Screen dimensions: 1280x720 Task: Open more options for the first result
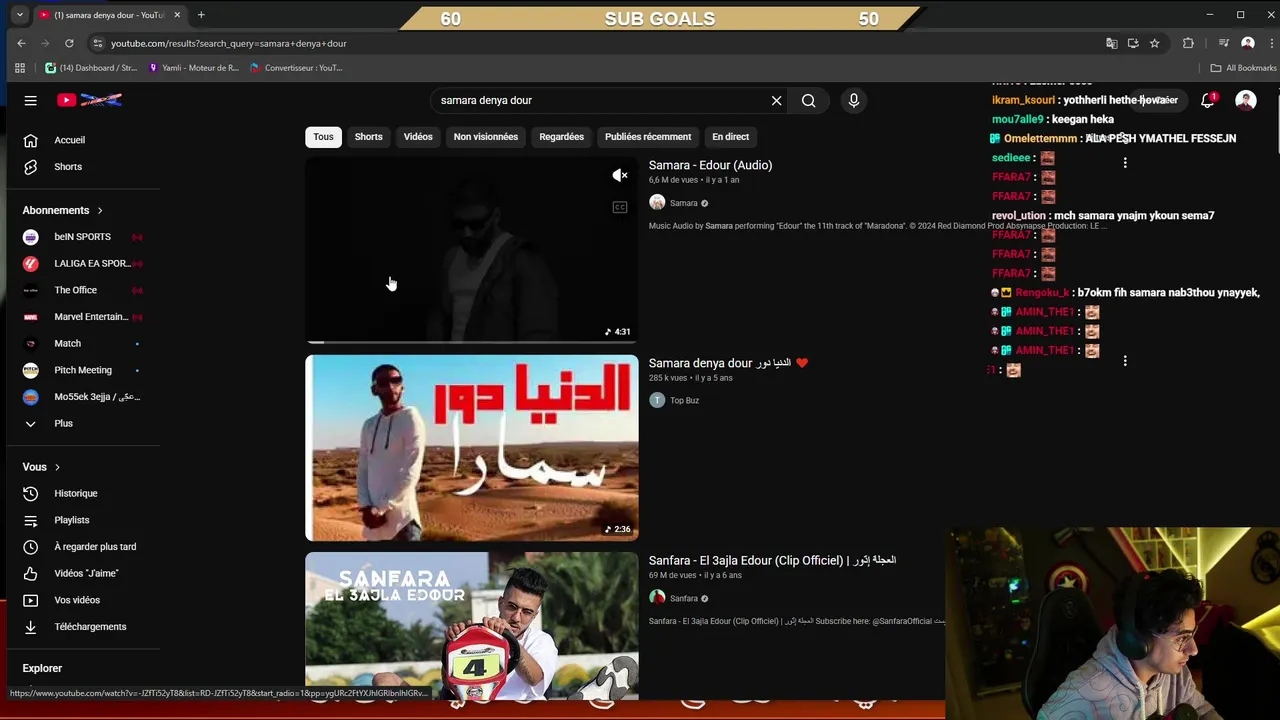coord(1125,163)
